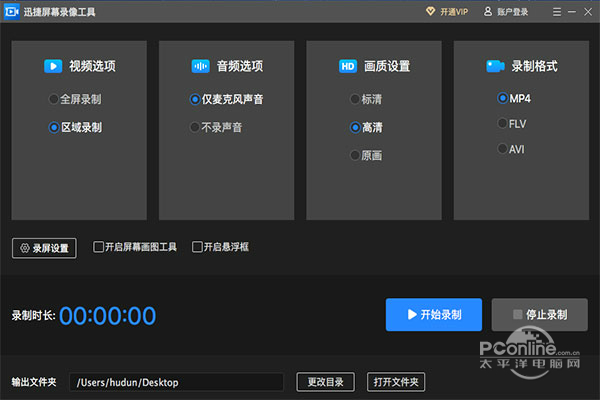The image size is (600, 400).
Task: Select 全屏录制 radio button
Action: click(x=54, y=99)
